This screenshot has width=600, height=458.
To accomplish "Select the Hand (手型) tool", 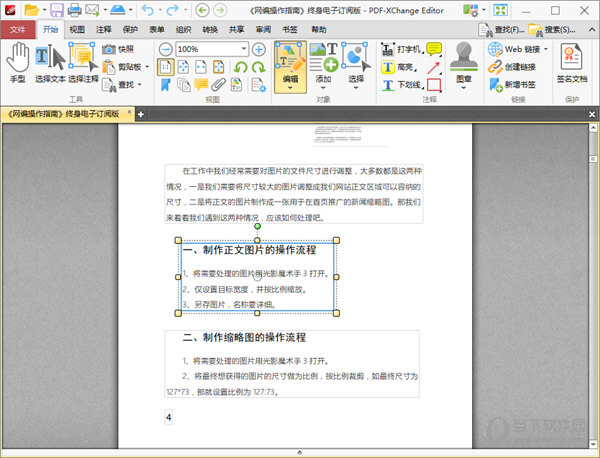I will [x=17, y=62].
